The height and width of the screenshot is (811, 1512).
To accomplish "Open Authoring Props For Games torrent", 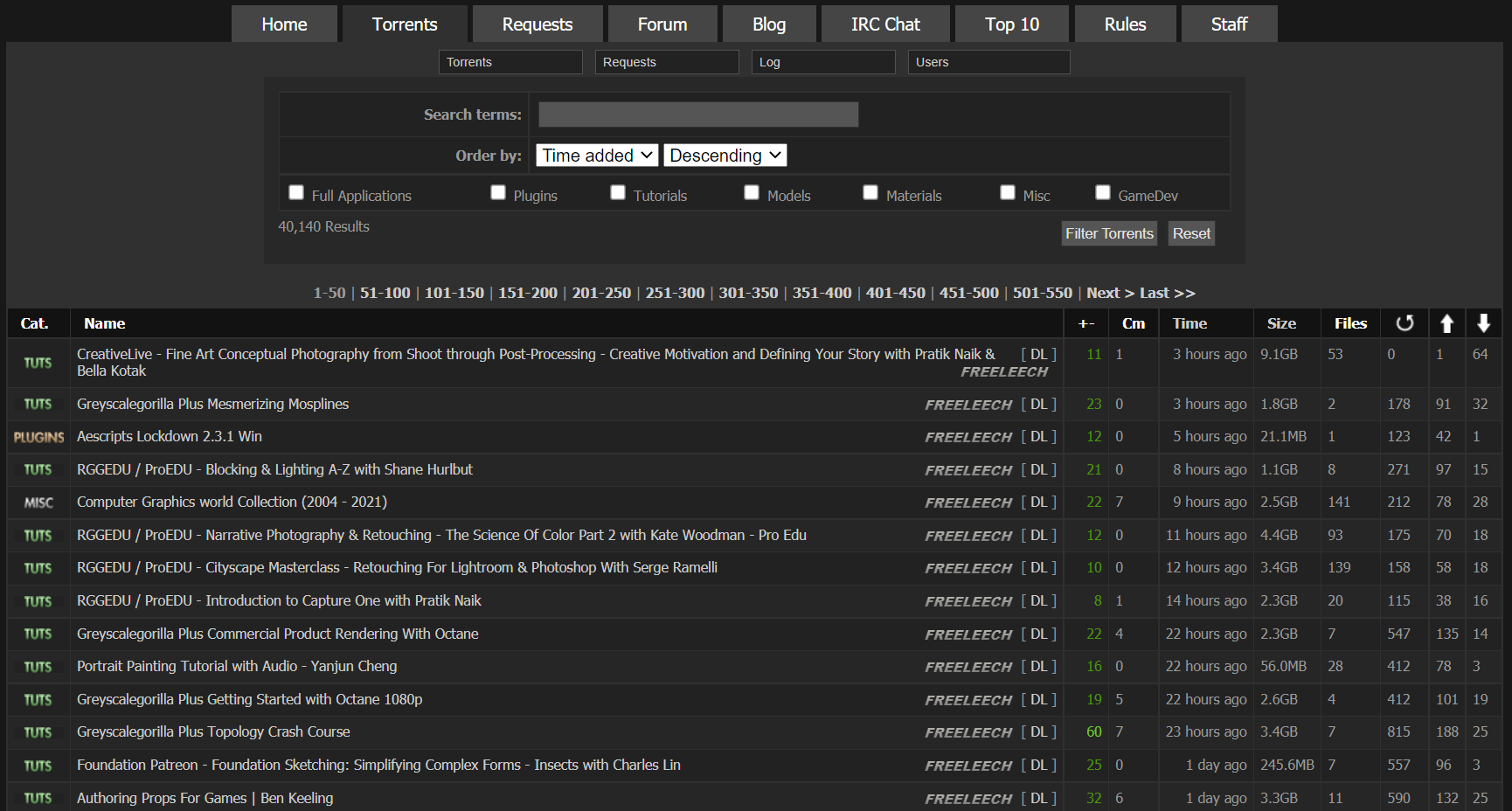I will click(205, 798).
